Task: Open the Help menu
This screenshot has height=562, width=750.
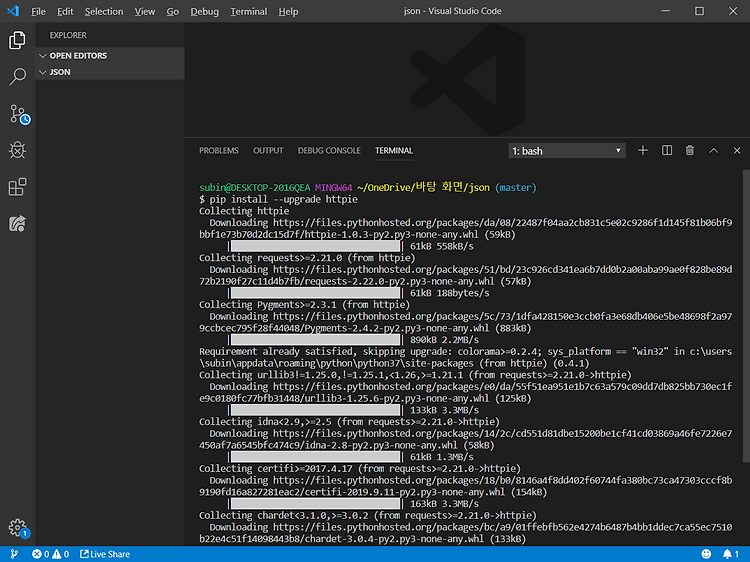Action: click(288, 11)
